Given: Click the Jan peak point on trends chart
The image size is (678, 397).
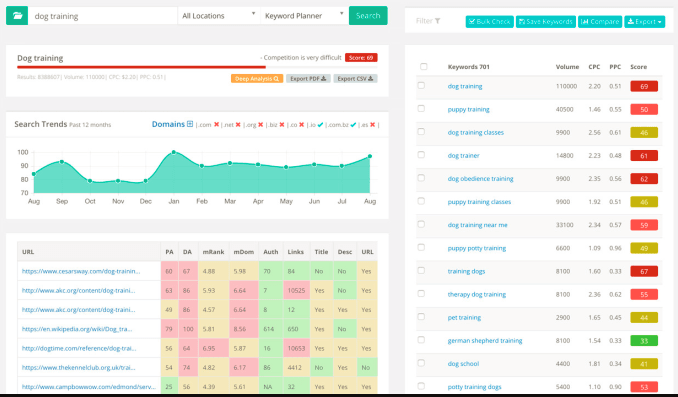Looking at the screenshot, I should (x=173, y=152).
